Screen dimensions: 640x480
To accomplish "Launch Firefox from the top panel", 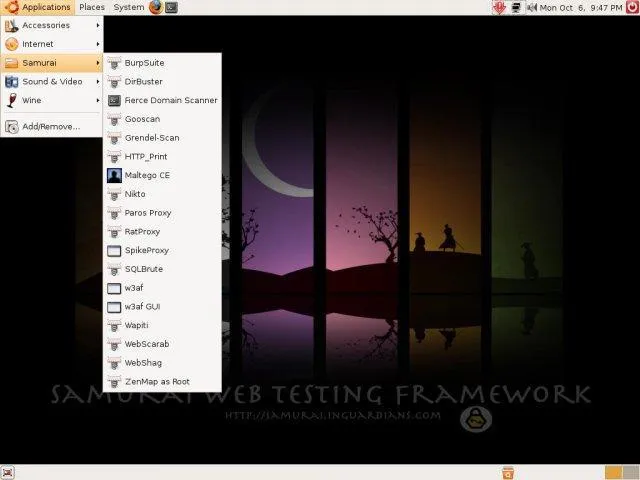I will pos(156,7).
